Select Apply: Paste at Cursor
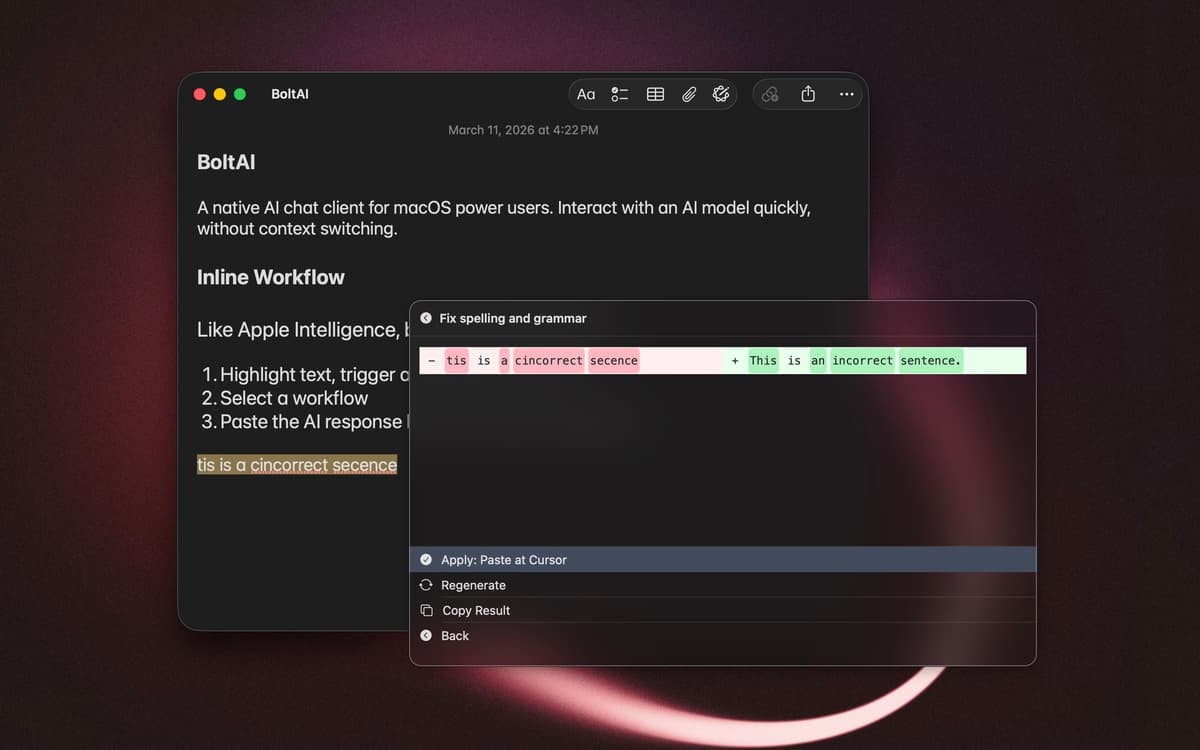This screenshot has width=1200, height=750. 504,560
